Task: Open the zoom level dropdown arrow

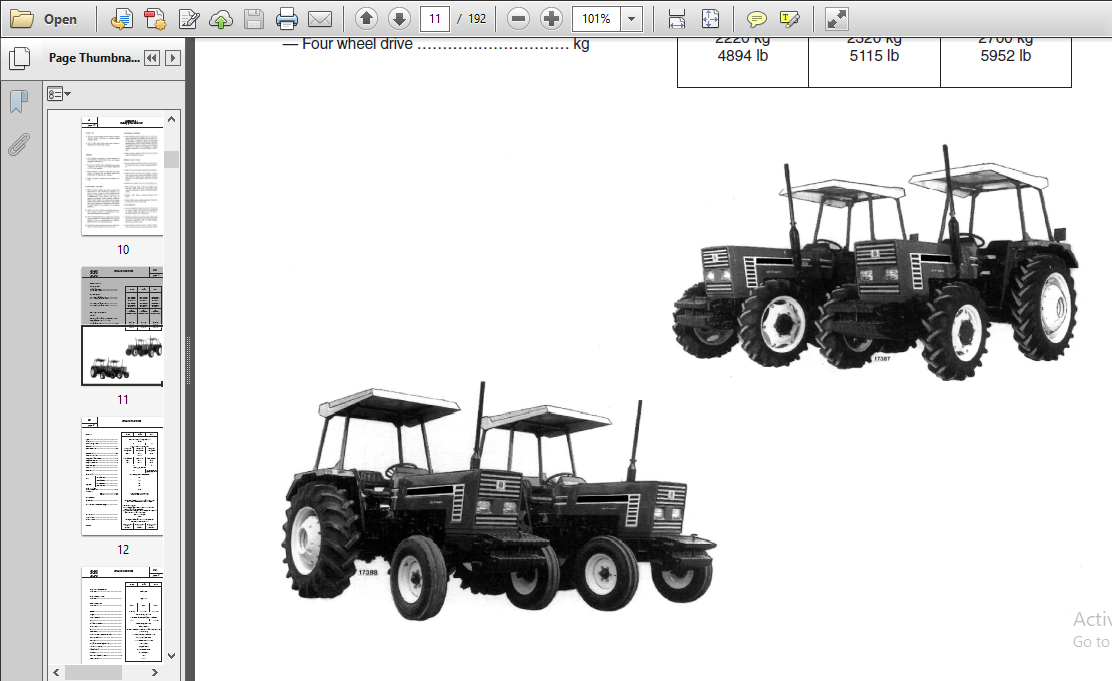Action: coord(631,18)
